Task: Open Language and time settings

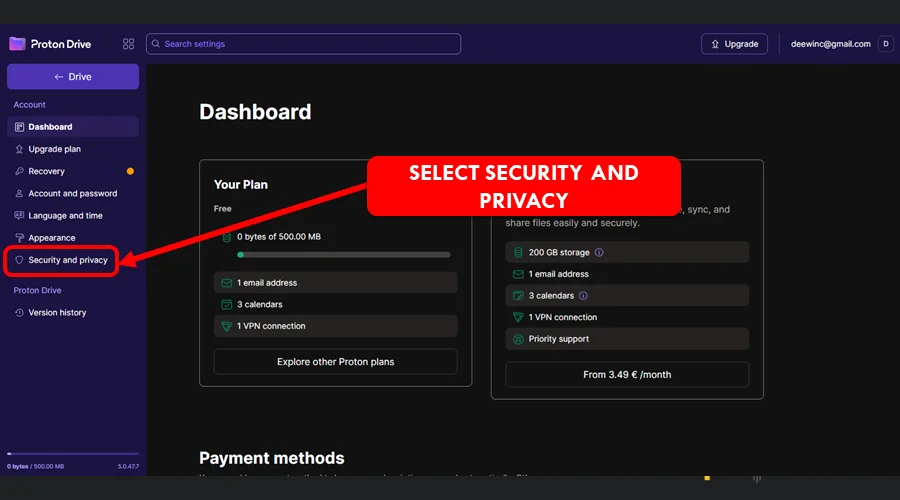Action: pos(73,216)
